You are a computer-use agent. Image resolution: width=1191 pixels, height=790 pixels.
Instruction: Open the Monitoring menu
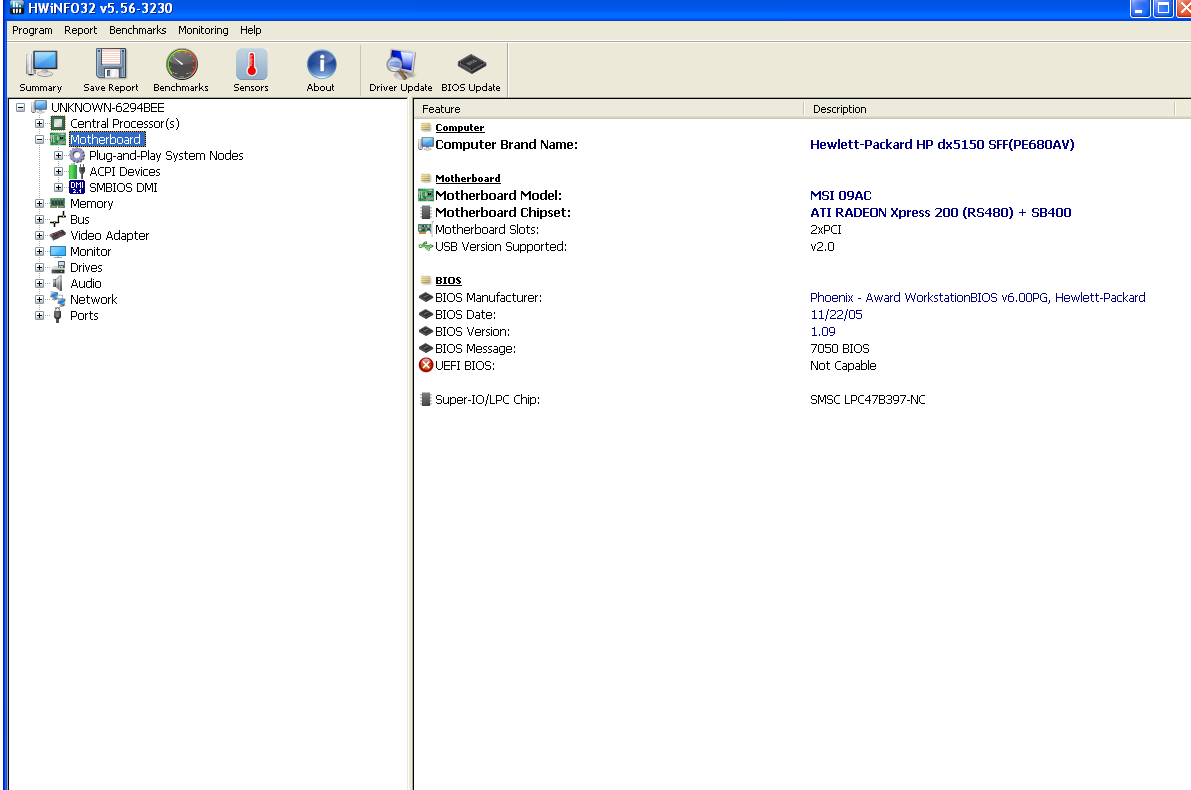click(x=203, y=30)
